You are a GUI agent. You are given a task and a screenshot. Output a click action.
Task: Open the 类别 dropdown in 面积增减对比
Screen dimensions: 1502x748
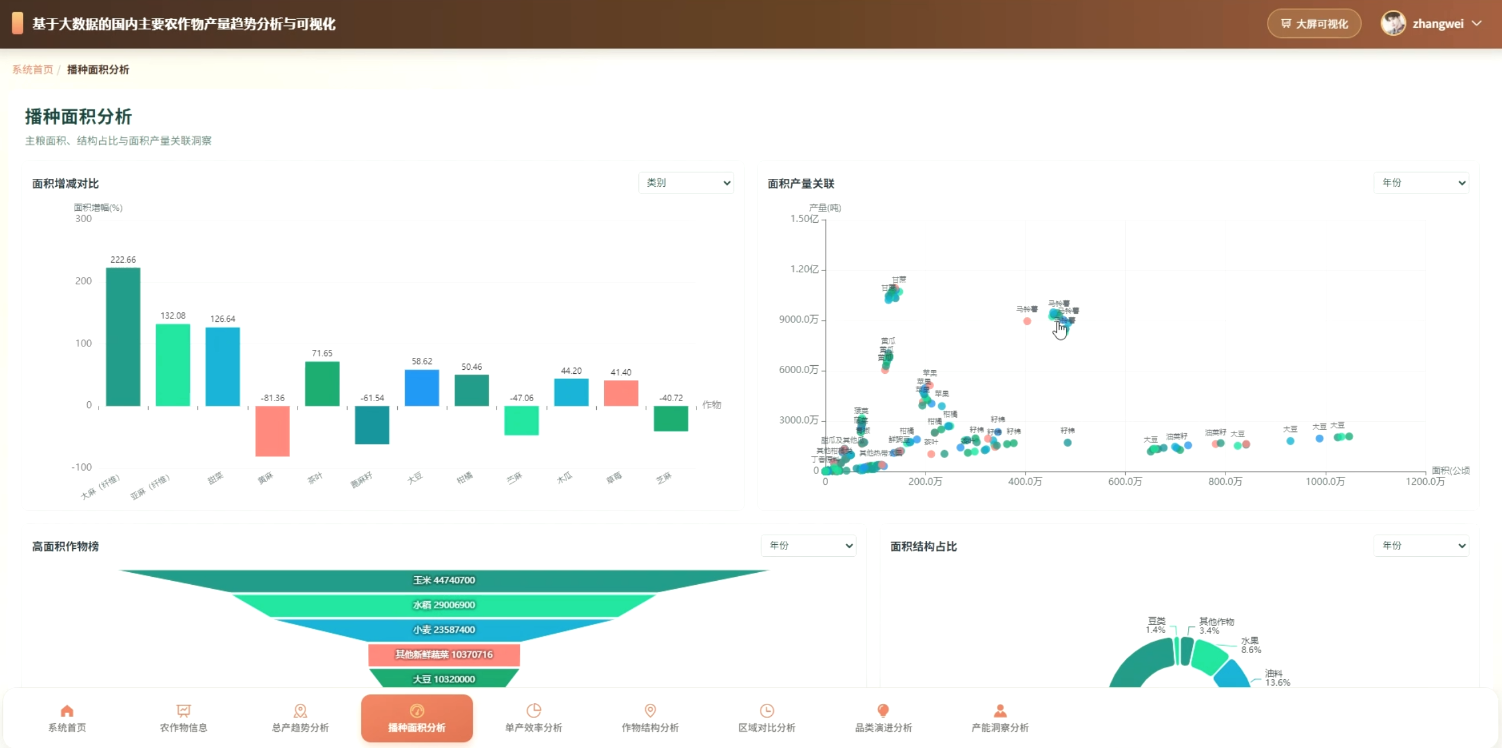click(x=686, y=183)
